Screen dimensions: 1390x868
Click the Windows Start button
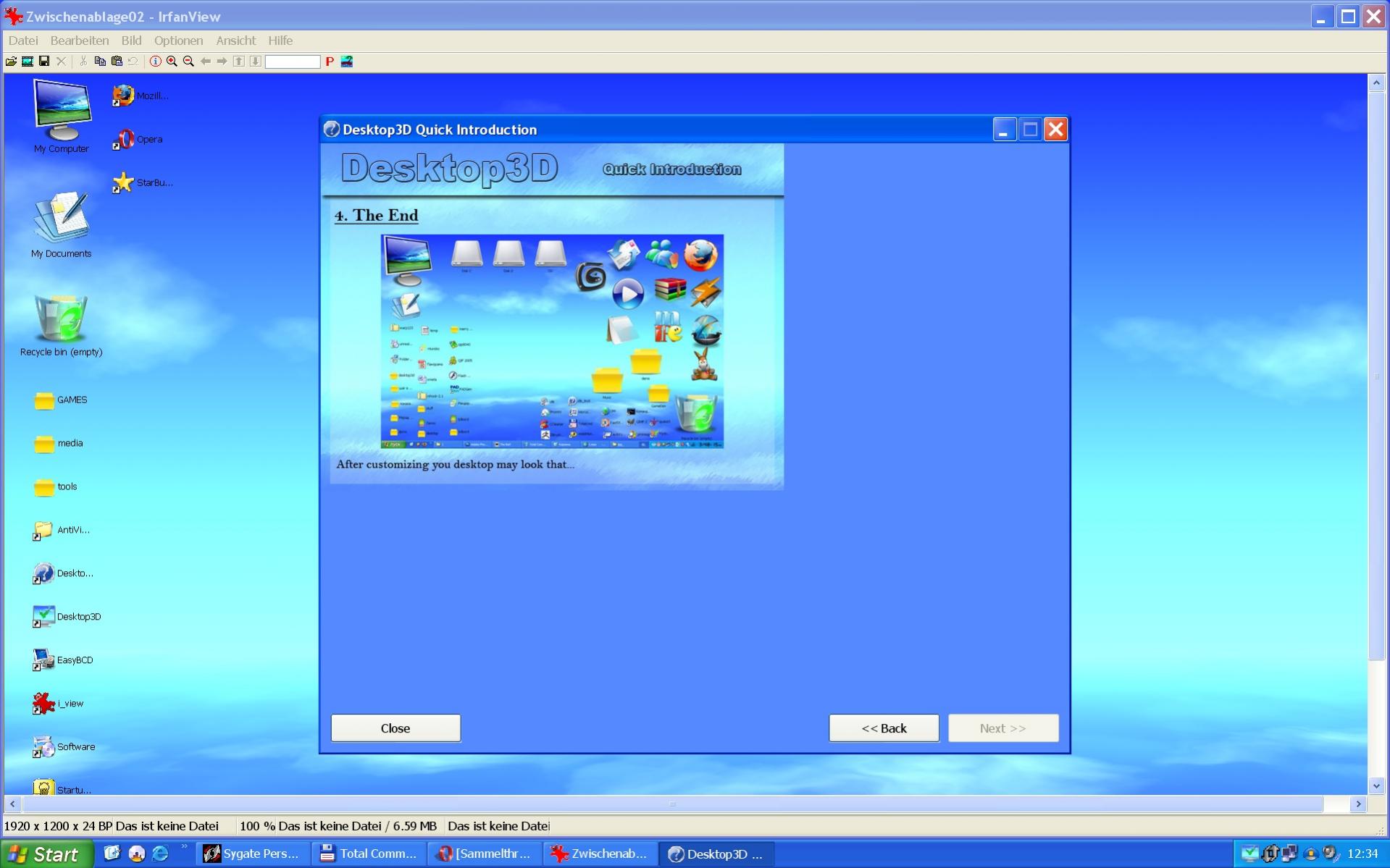[47, 854]
